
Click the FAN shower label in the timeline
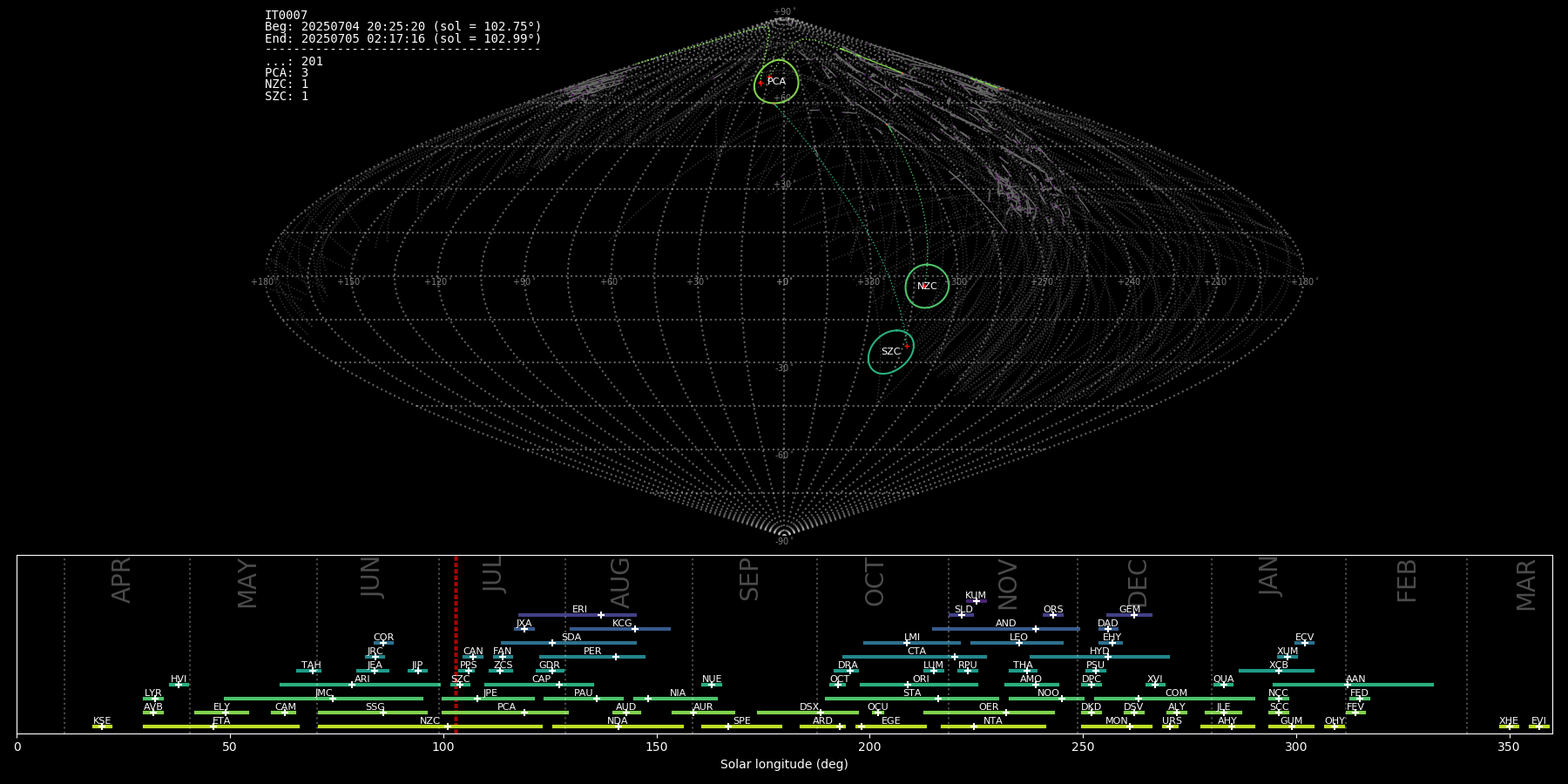click(x=502, y=651)
